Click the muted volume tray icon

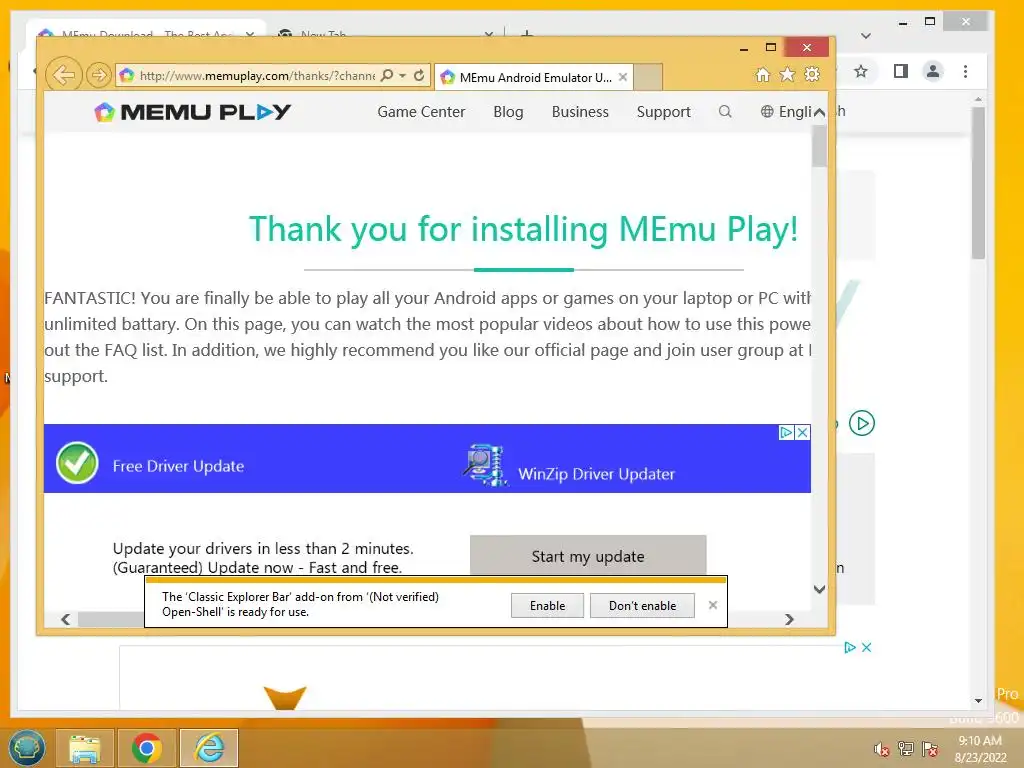coord(882,749)
